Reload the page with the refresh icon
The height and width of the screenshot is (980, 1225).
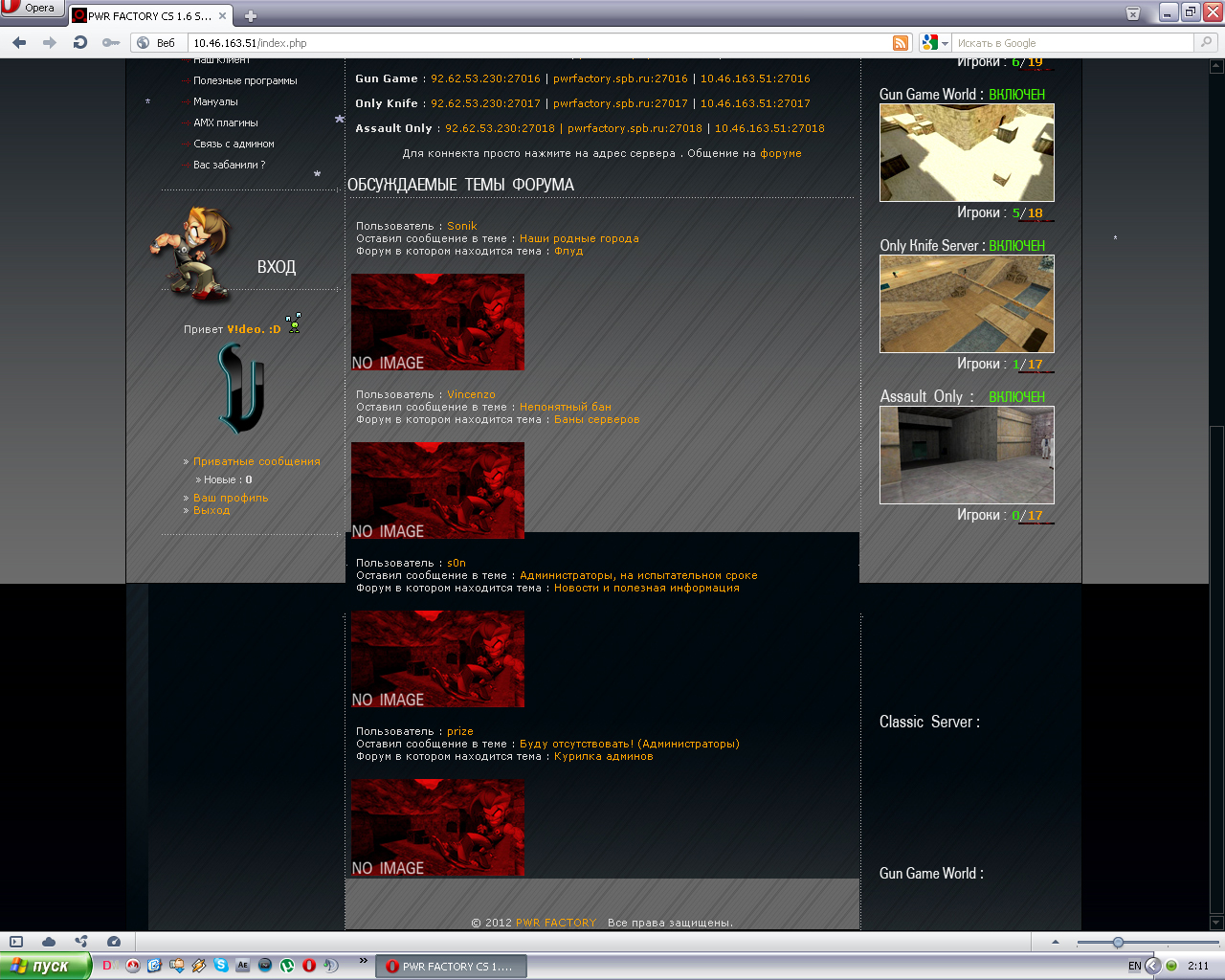click(x=80, y=42)
